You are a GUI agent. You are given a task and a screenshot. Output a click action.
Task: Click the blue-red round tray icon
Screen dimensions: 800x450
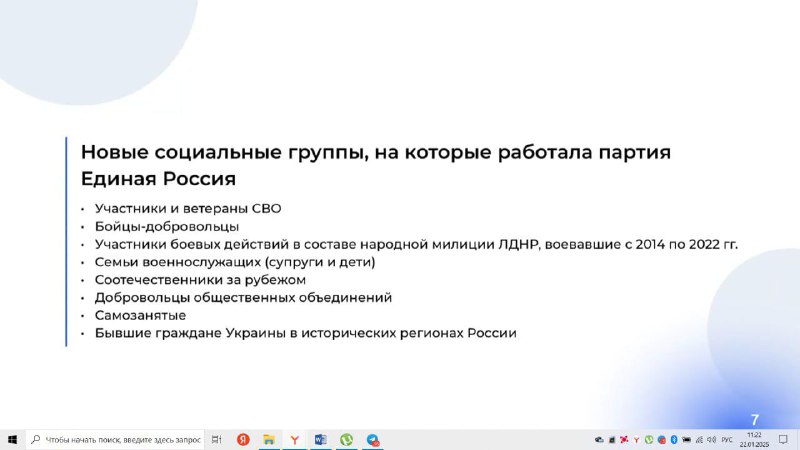coord(661,440)
